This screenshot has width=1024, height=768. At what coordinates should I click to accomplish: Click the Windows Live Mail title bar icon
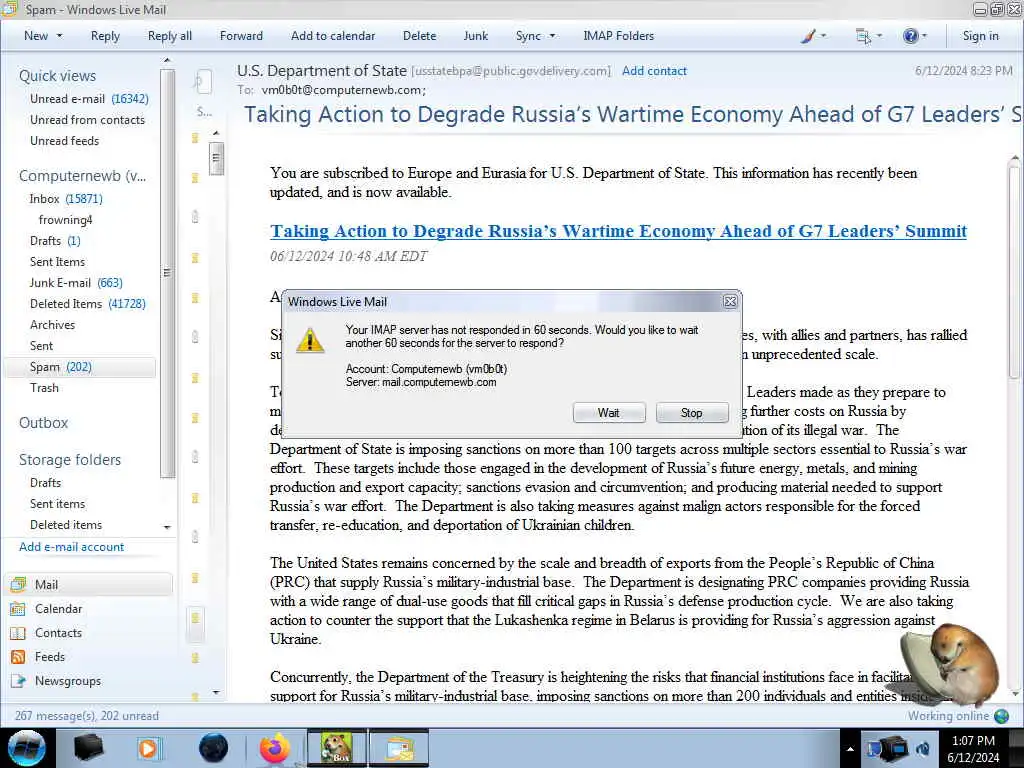(x=9, y=9)
